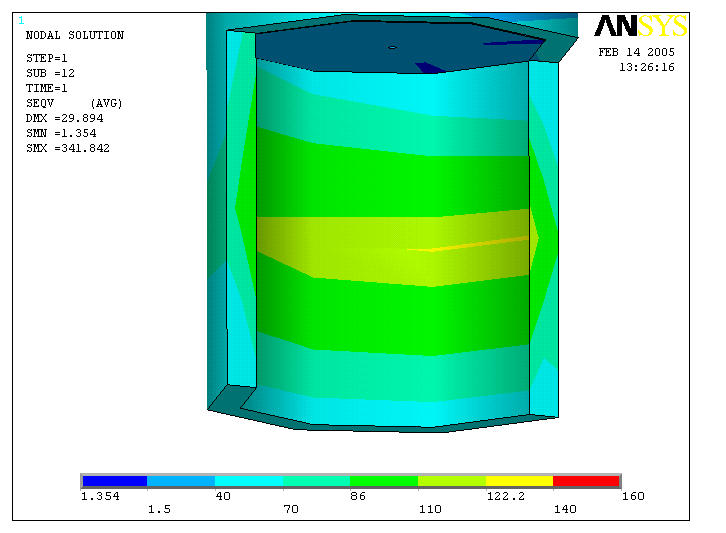Click the legend value 1.5
This screenshot has height=533, width=726.
pyautogui.click(x=159, y=509)
